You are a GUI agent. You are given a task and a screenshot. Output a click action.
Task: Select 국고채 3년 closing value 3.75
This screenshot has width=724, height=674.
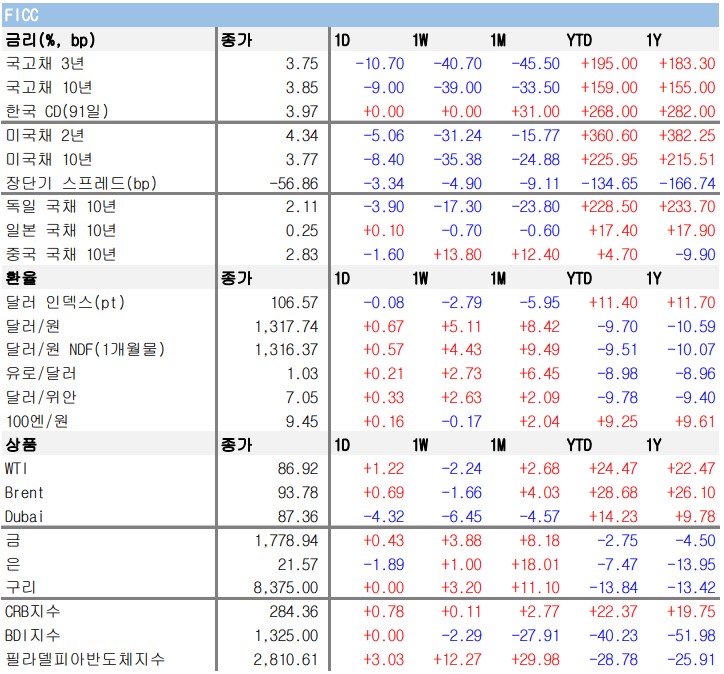[302, 64]
